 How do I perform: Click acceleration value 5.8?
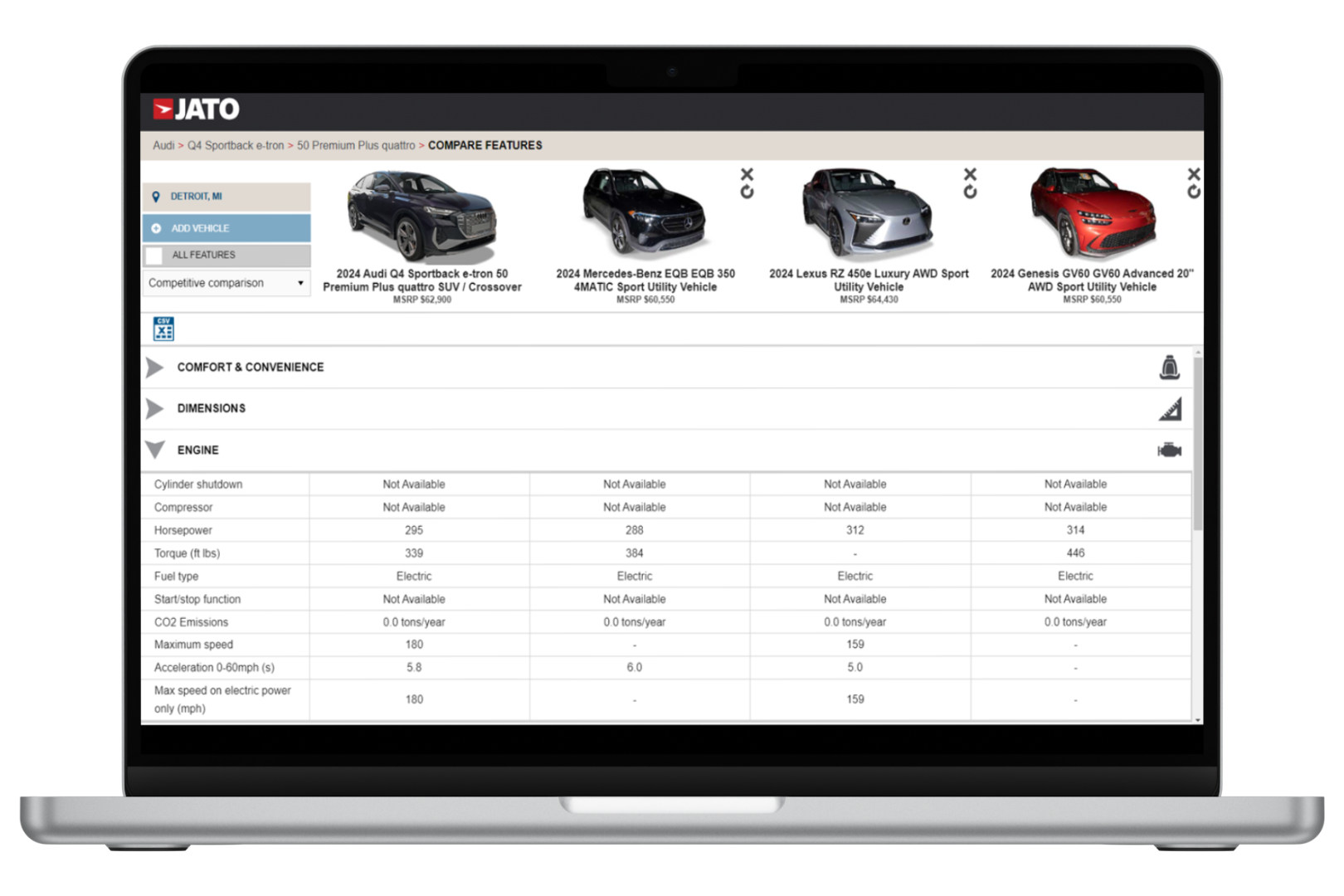coord(414,667)
